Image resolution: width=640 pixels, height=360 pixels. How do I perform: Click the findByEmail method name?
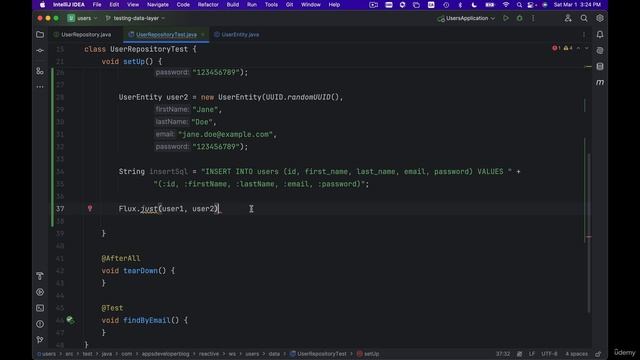147,320
